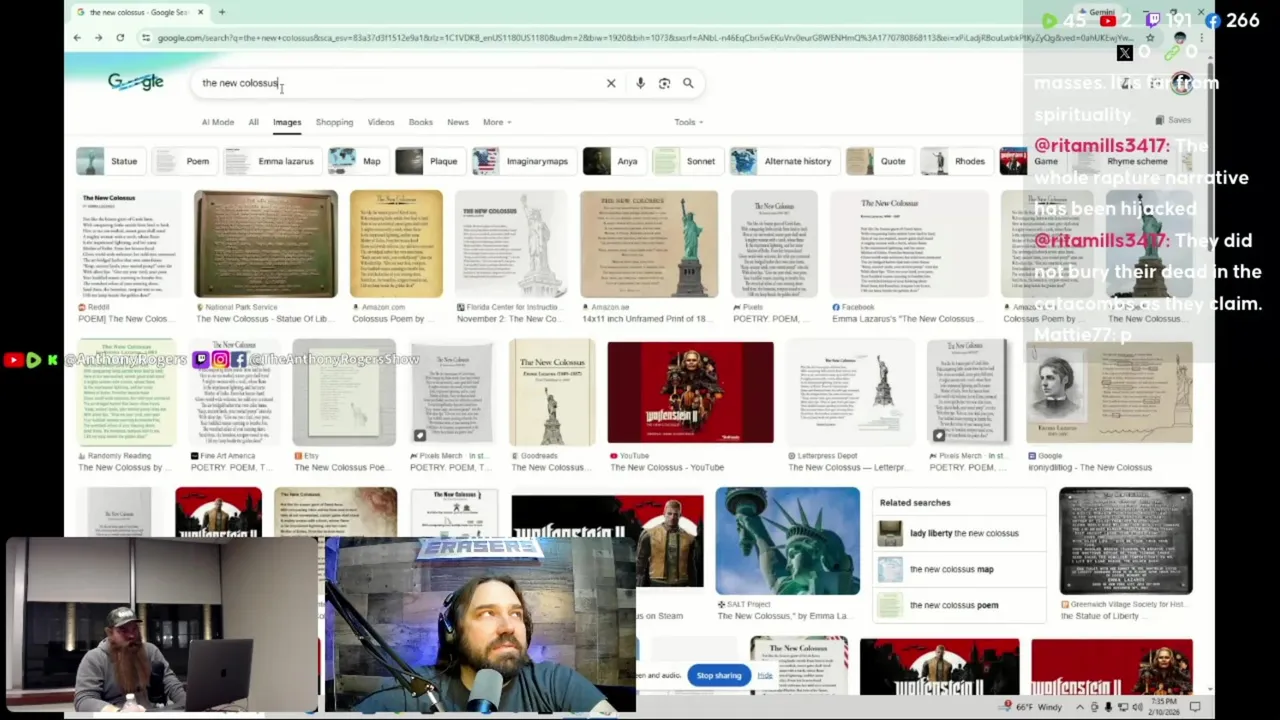
Task: Click the Stop sharing button
Action: coord(719,675)
